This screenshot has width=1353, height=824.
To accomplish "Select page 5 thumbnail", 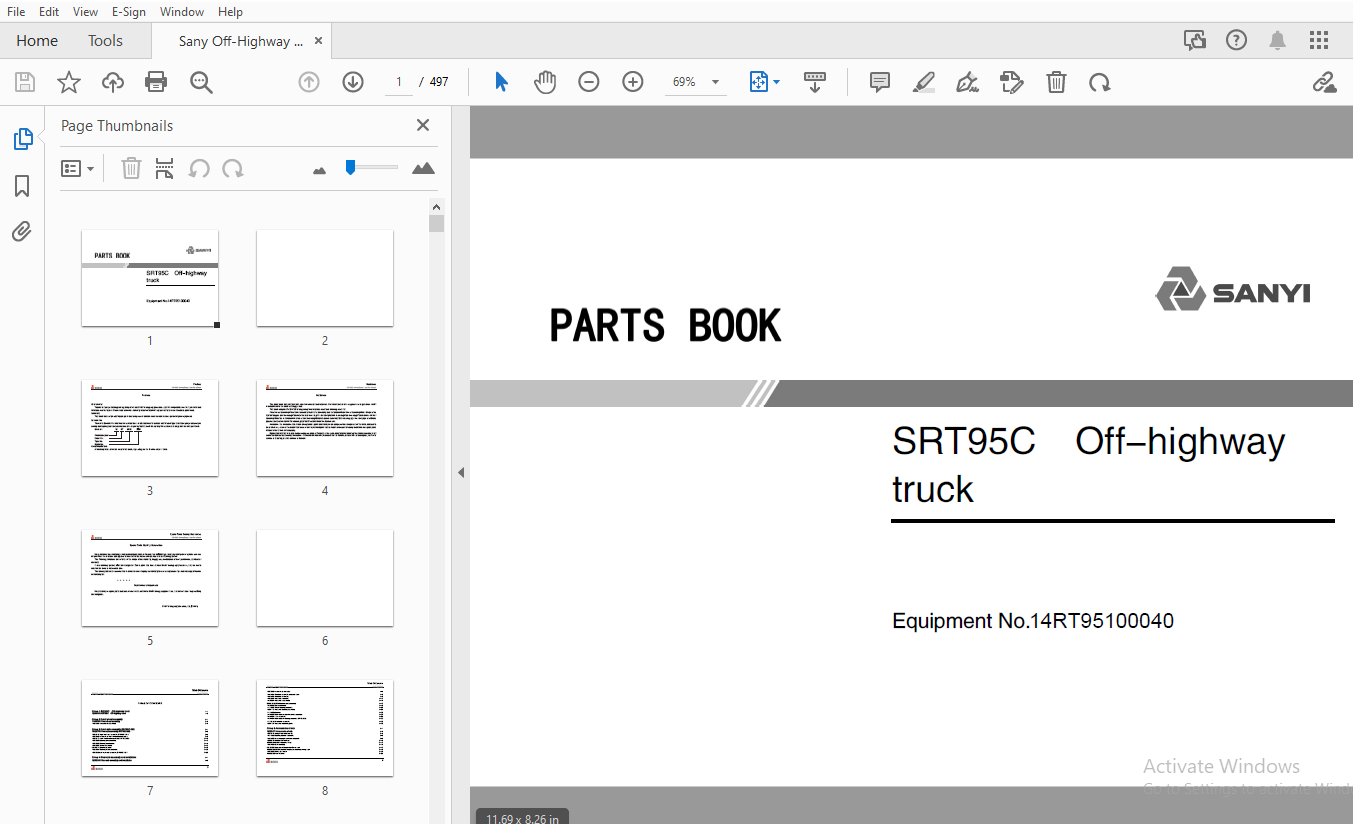I will [150, 578].
